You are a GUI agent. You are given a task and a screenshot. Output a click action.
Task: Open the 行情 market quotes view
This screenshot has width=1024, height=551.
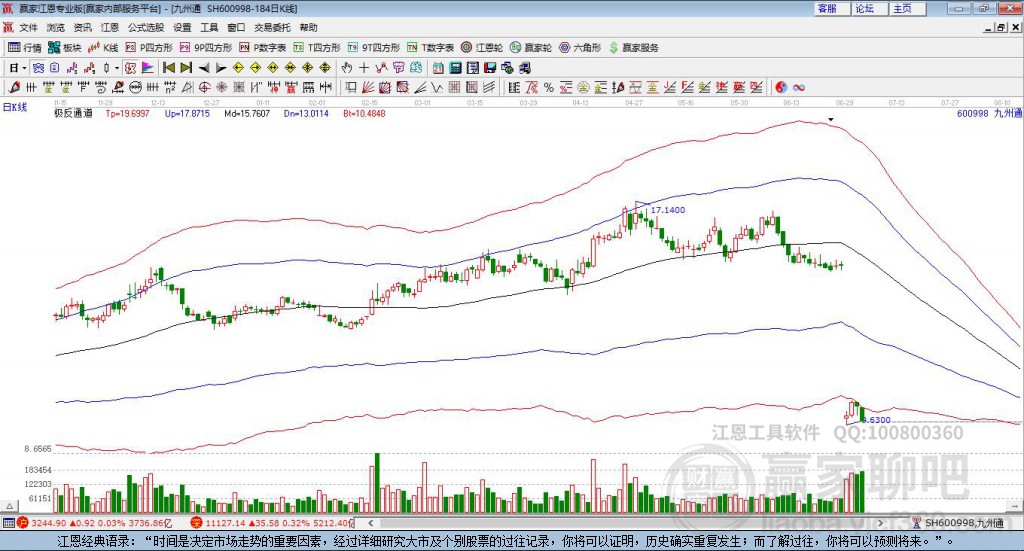coord(24,48)
